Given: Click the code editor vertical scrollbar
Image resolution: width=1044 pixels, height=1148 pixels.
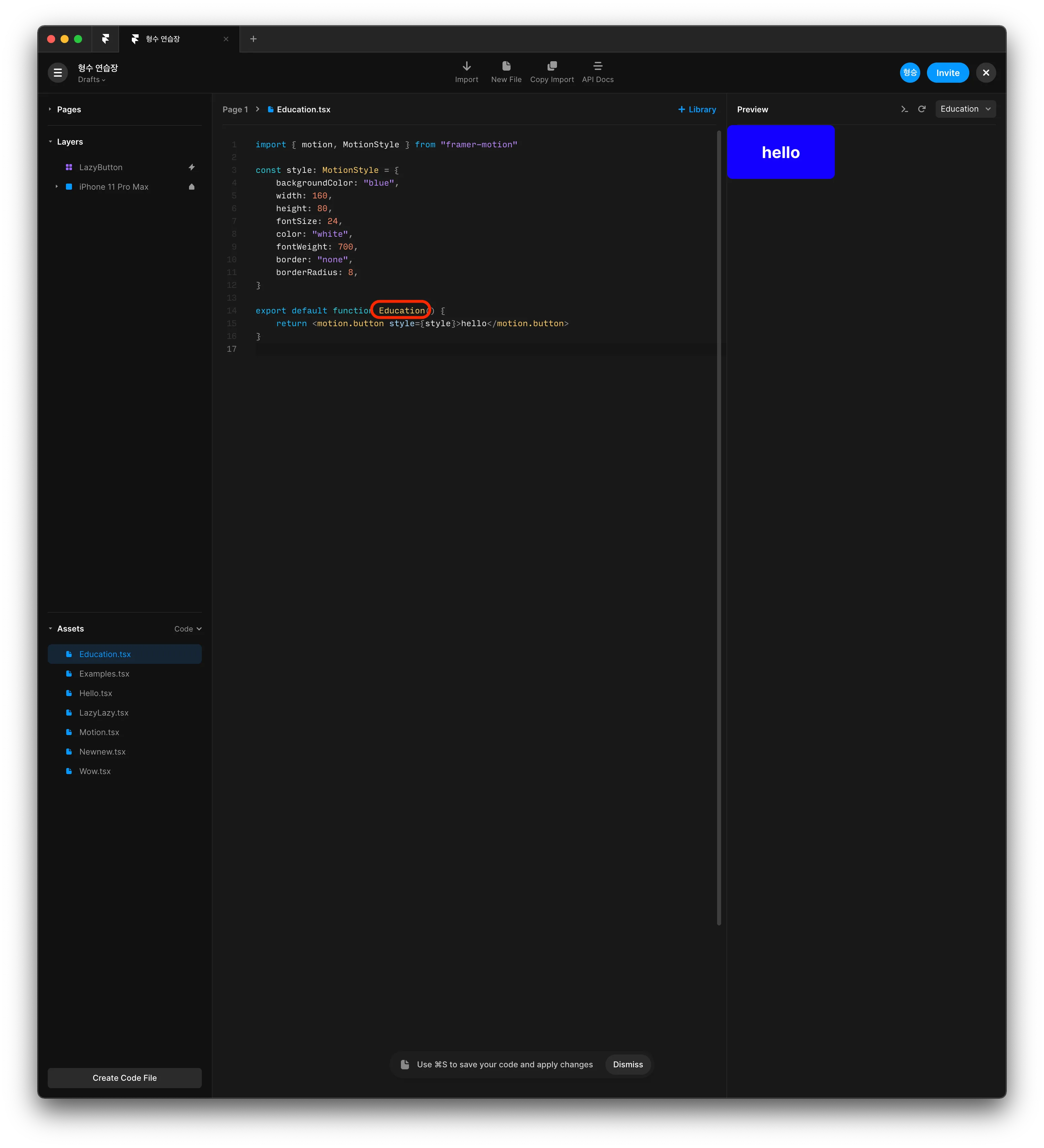Looking at the screenshot, I should [x=719, y=527].
